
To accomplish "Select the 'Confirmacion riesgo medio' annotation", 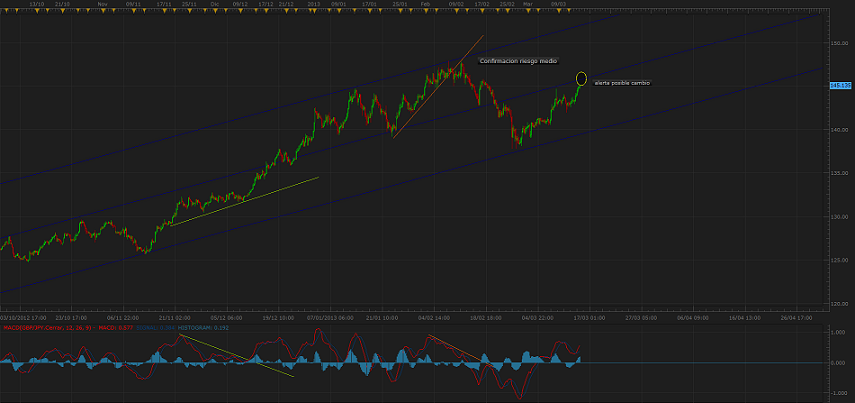I will (x=518, y=62).
